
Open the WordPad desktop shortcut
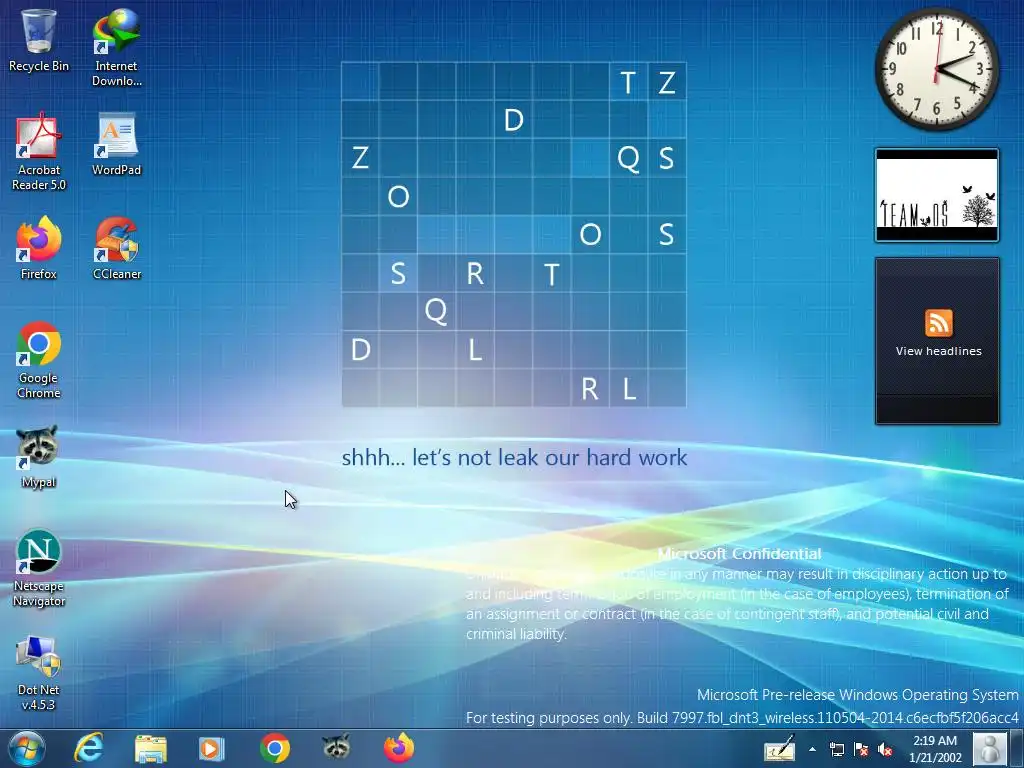coord(116,145)
